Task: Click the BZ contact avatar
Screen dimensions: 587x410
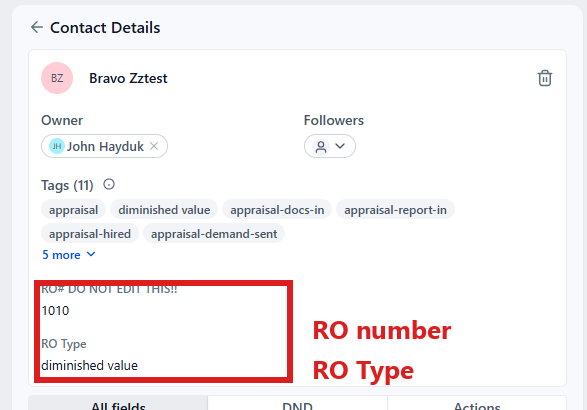Action: [x=57, y=78]
